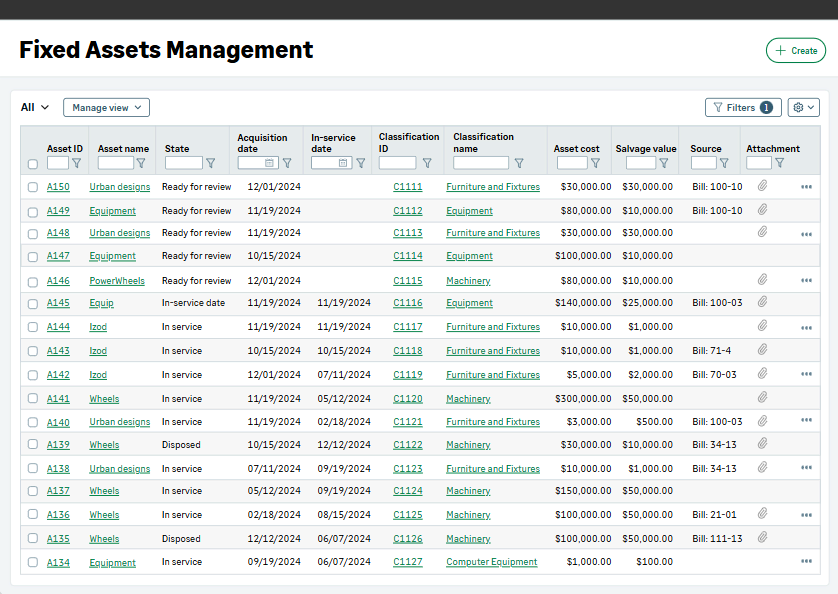Screen dimensions: 838x594
Task: Click the State filter input field
Action: (184, 163)
